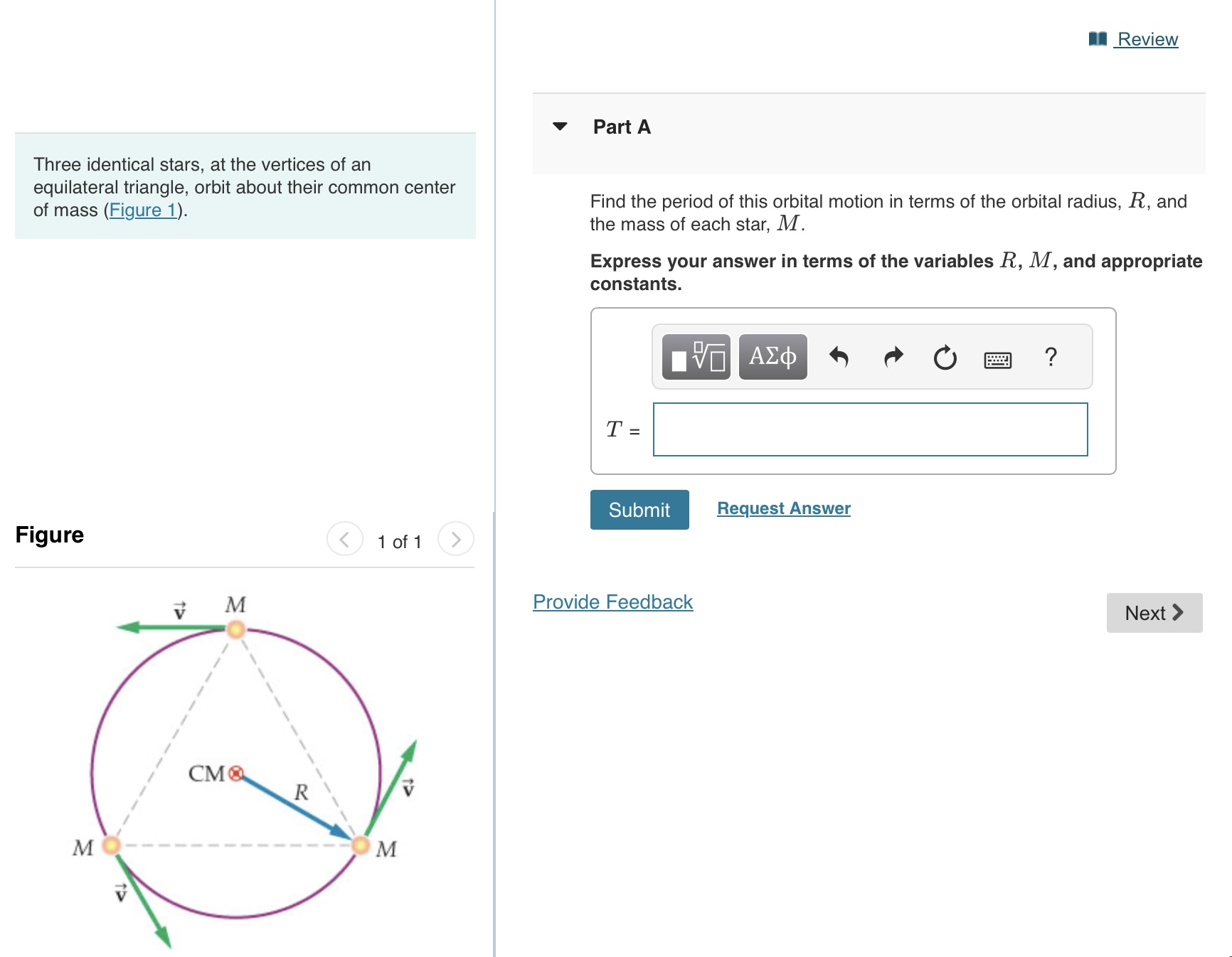Screen dimensions: 1232x957
Task: Click the undo icon in the answer toolbar
Action: coord(839,358)
